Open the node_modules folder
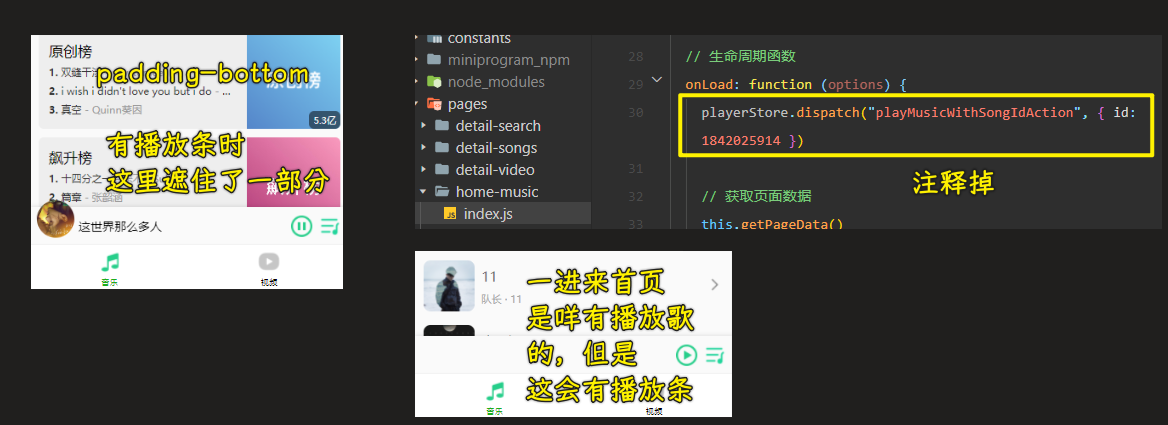 pos(496,82)
